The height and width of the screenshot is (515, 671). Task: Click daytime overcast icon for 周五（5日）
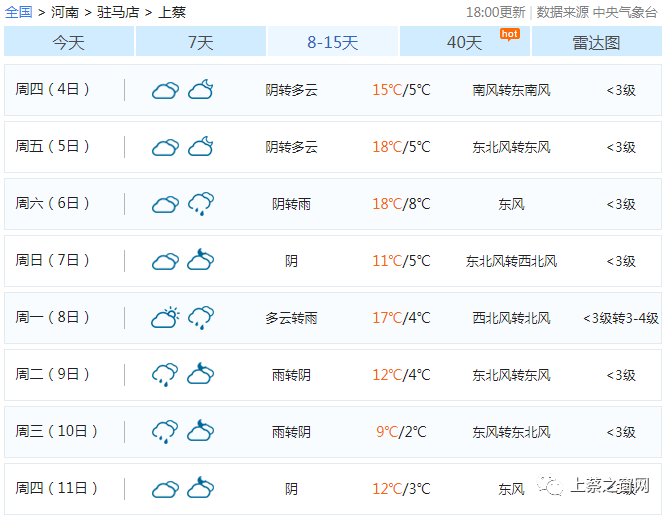coord(165,147)
